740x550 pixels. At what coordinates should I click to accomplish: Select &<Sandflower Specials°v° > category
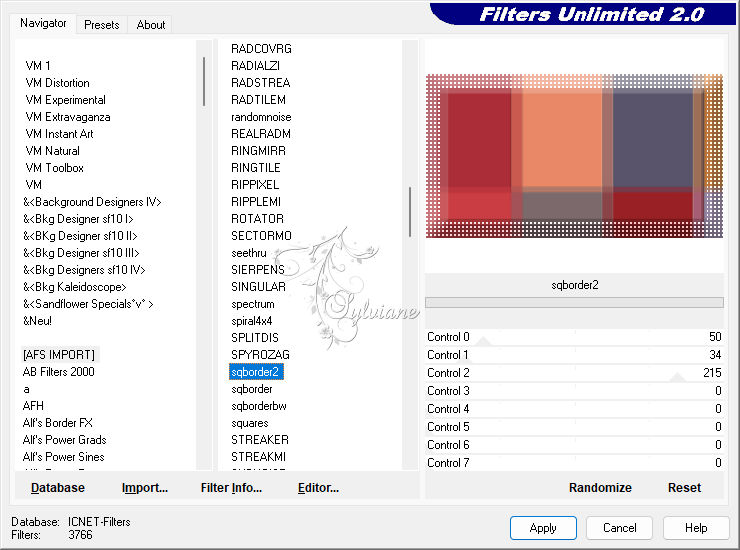coord(88,304)
